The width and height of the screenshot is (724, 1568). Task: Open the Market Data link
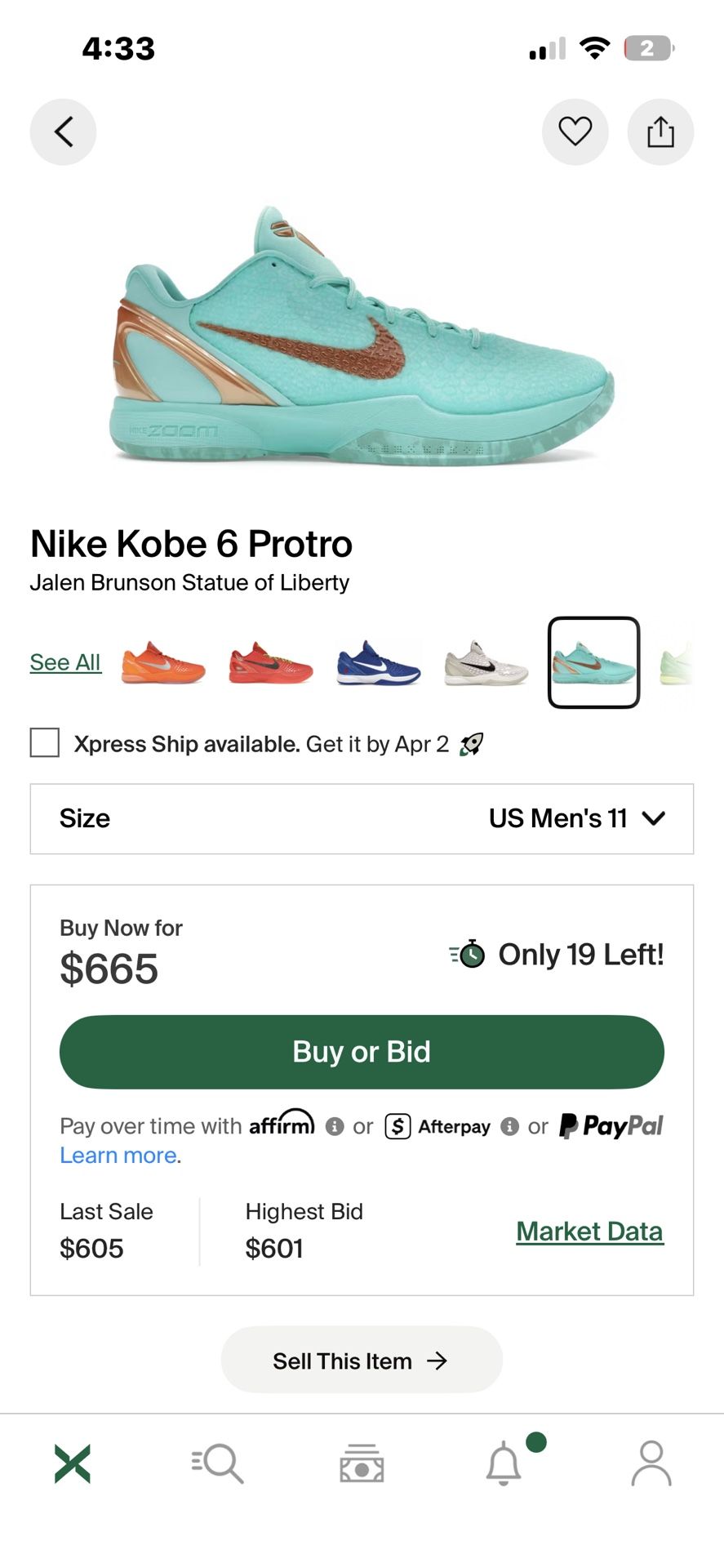pos(589,1231)
